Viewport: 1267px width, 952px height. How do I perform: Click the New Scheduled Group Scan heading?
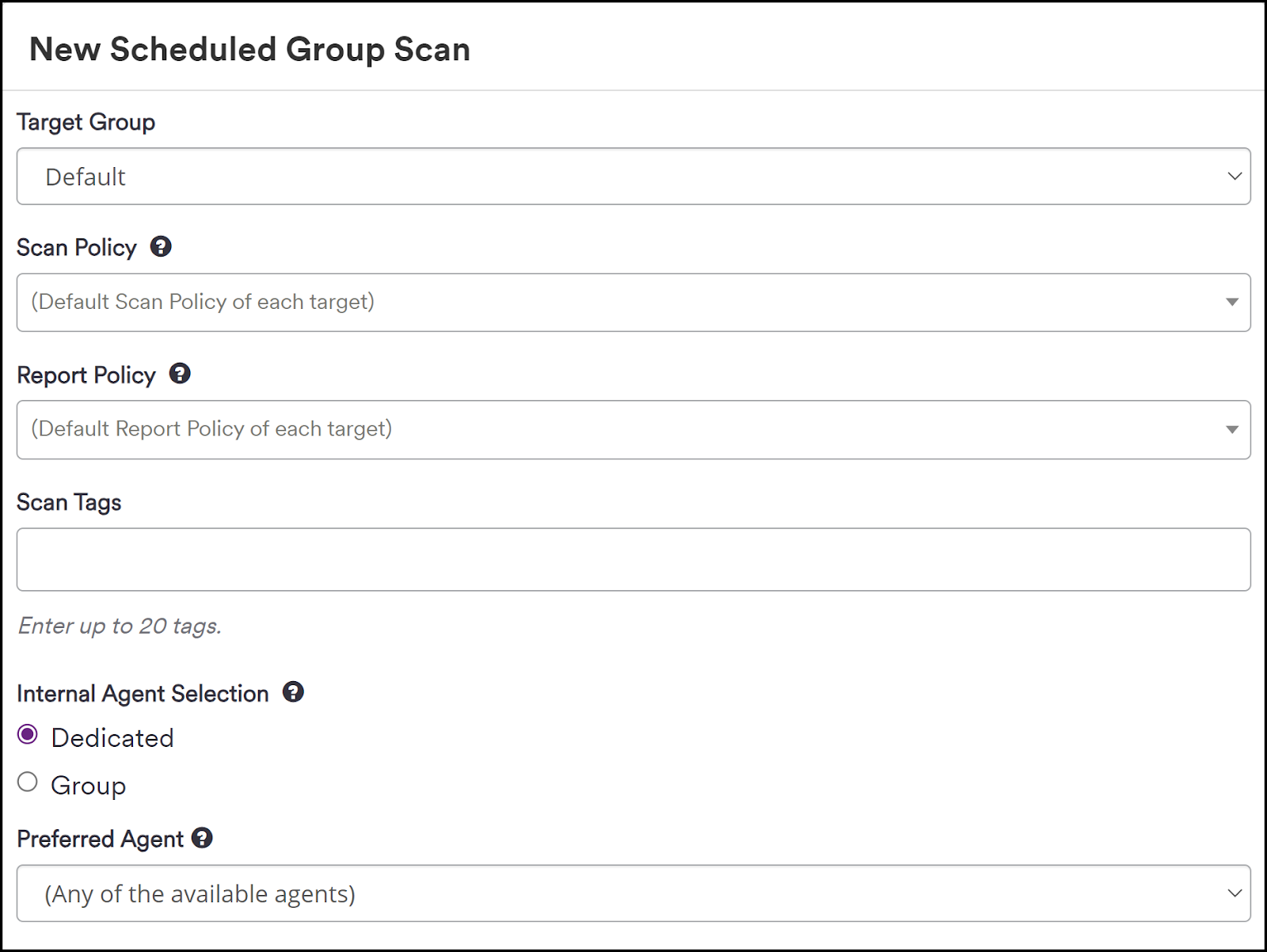(249, 49)
